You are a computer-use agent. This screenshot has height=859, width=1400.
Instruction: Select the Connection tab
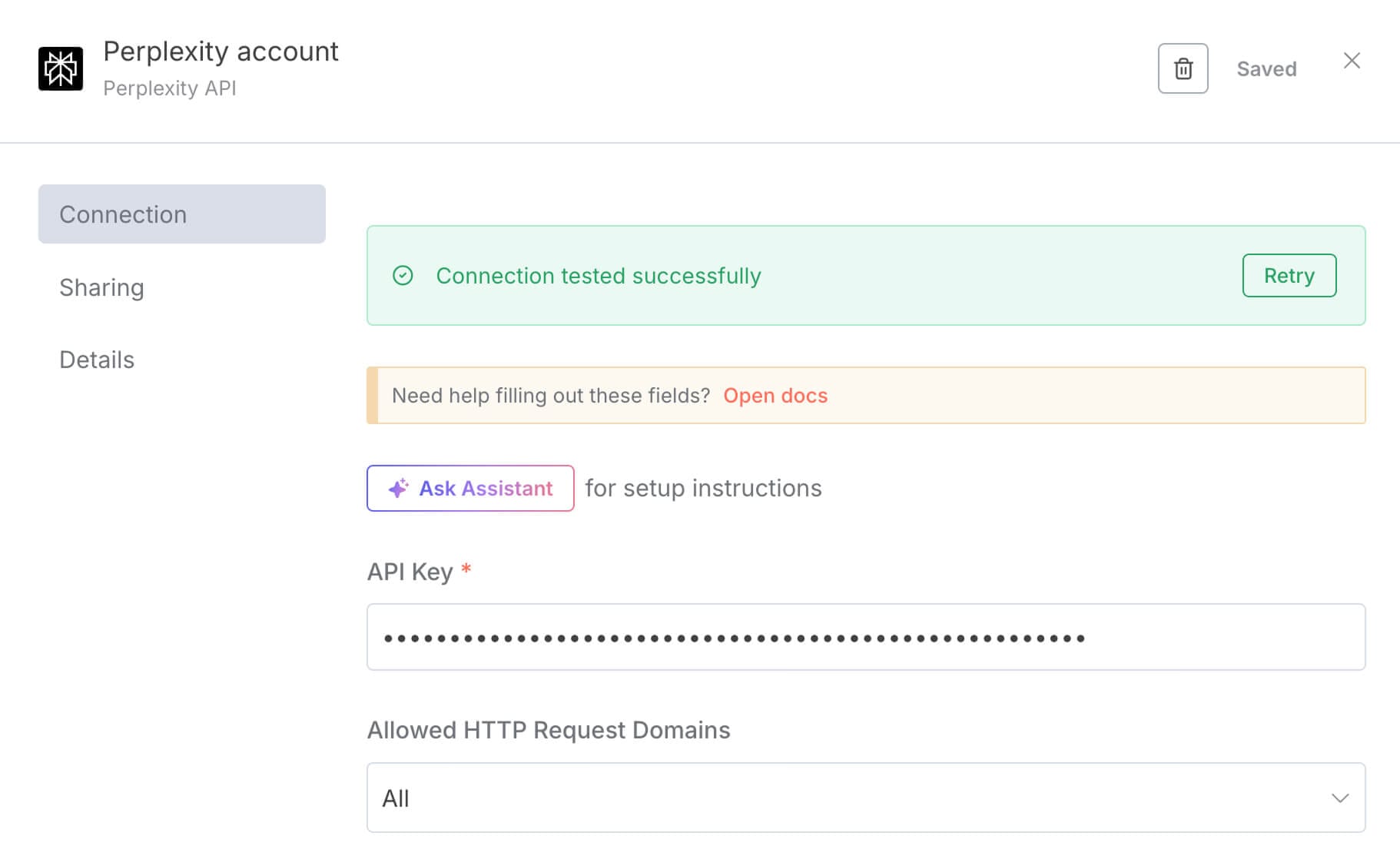(124, 214)
